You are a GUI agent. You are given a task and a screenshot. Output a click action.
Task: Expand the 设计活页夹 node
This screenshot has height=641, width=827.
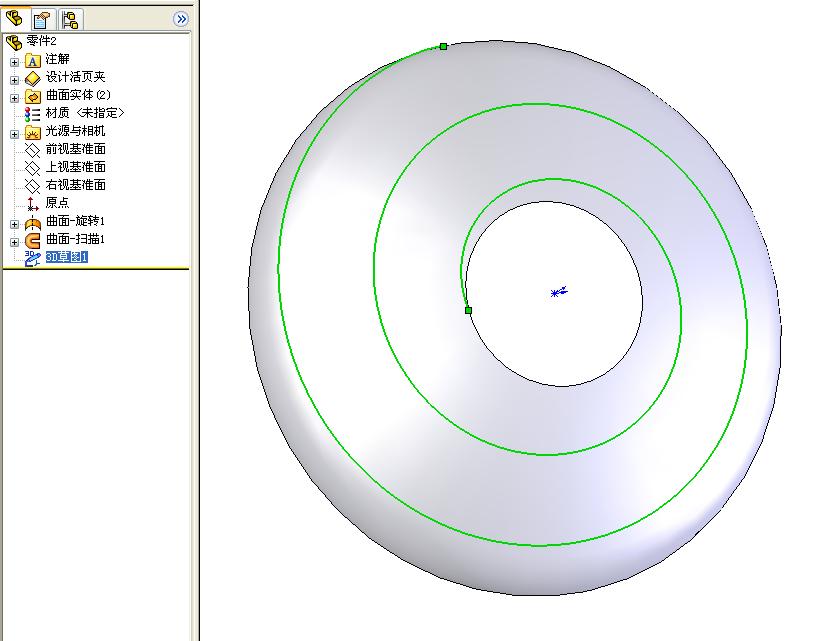(14, 80)
